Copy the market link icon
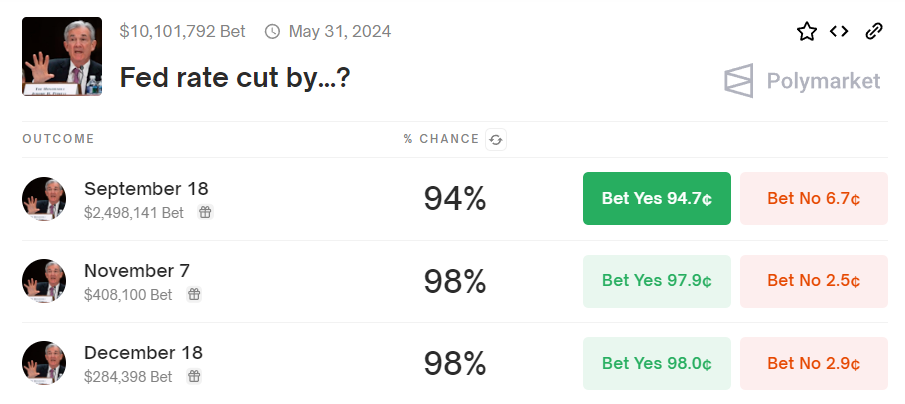The height and width of the screenshot is (404, 905). click(874, 31)
